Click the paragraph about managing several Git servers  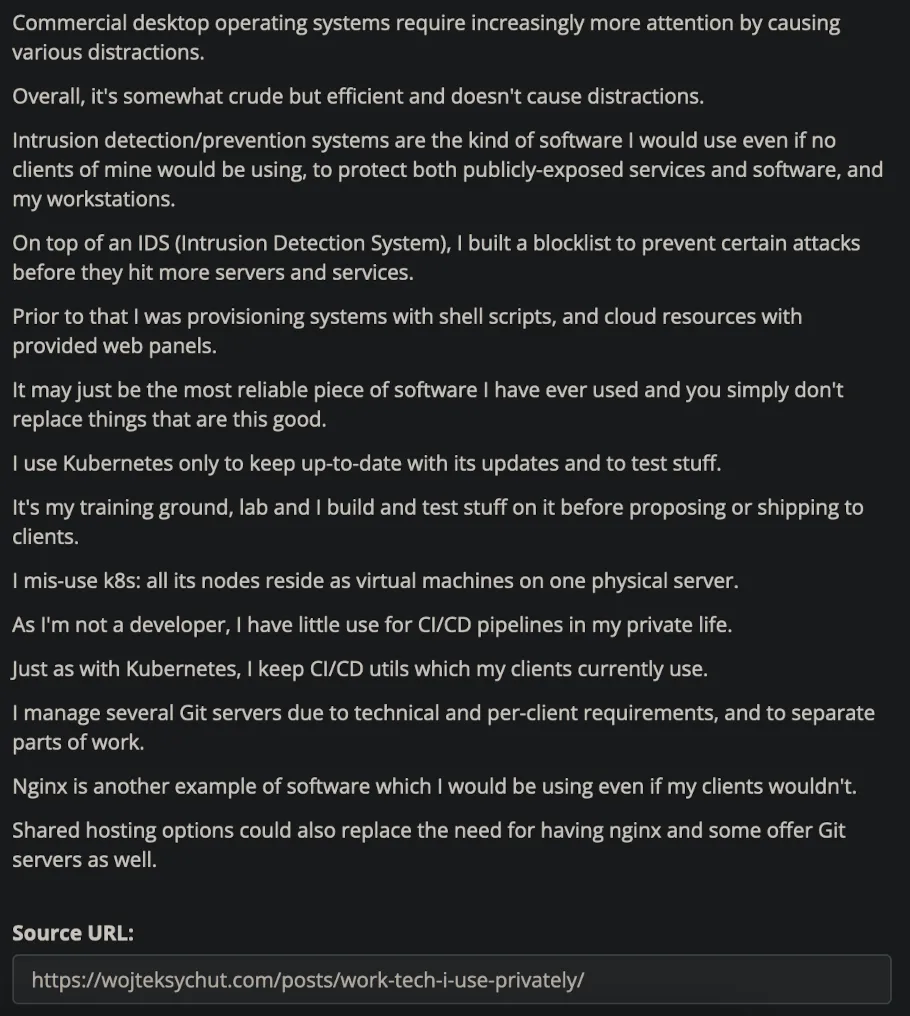click(x=443, y=727)
